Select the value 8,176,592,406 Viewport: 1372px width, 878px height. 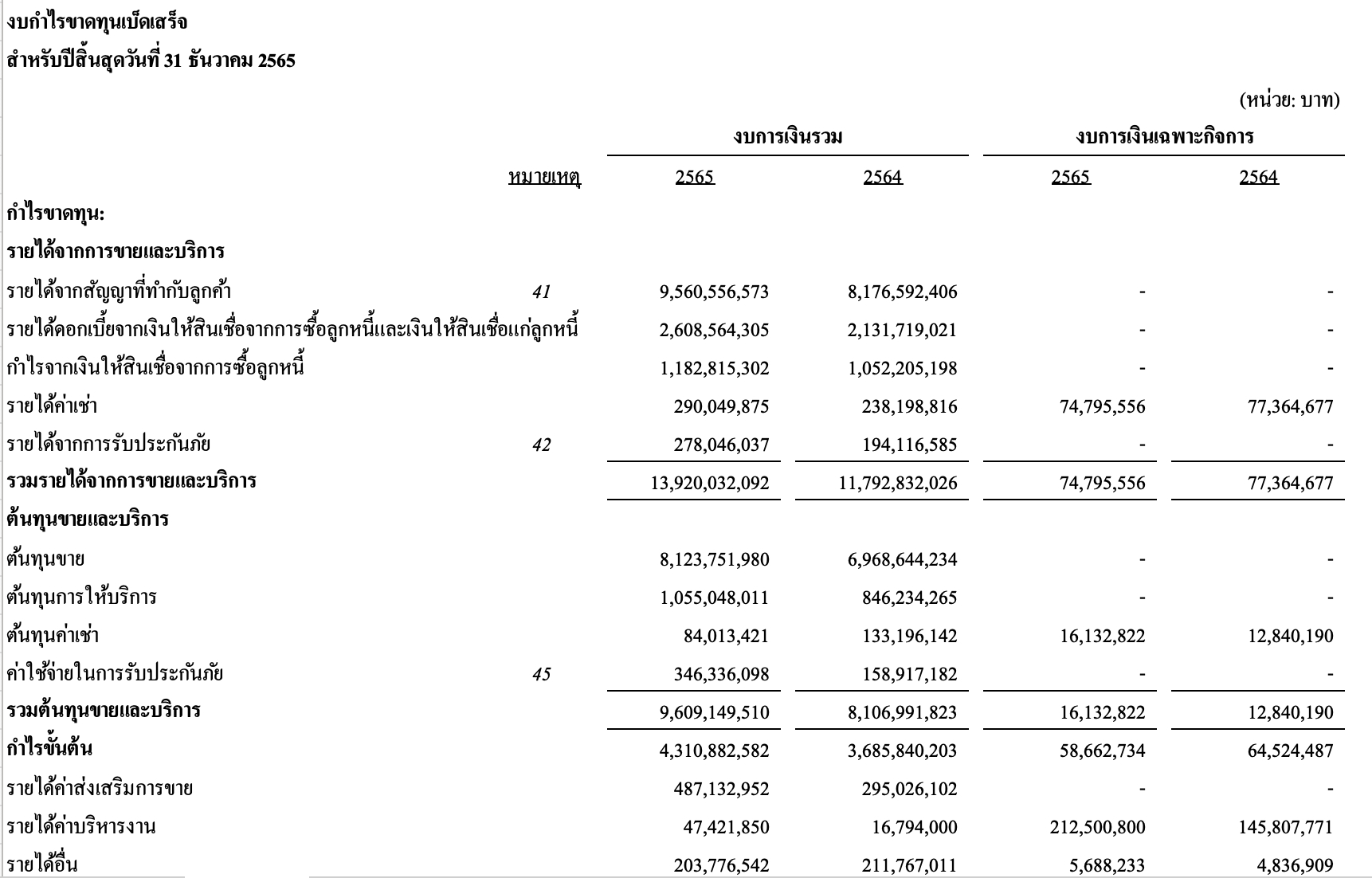(x=903, y=292)
